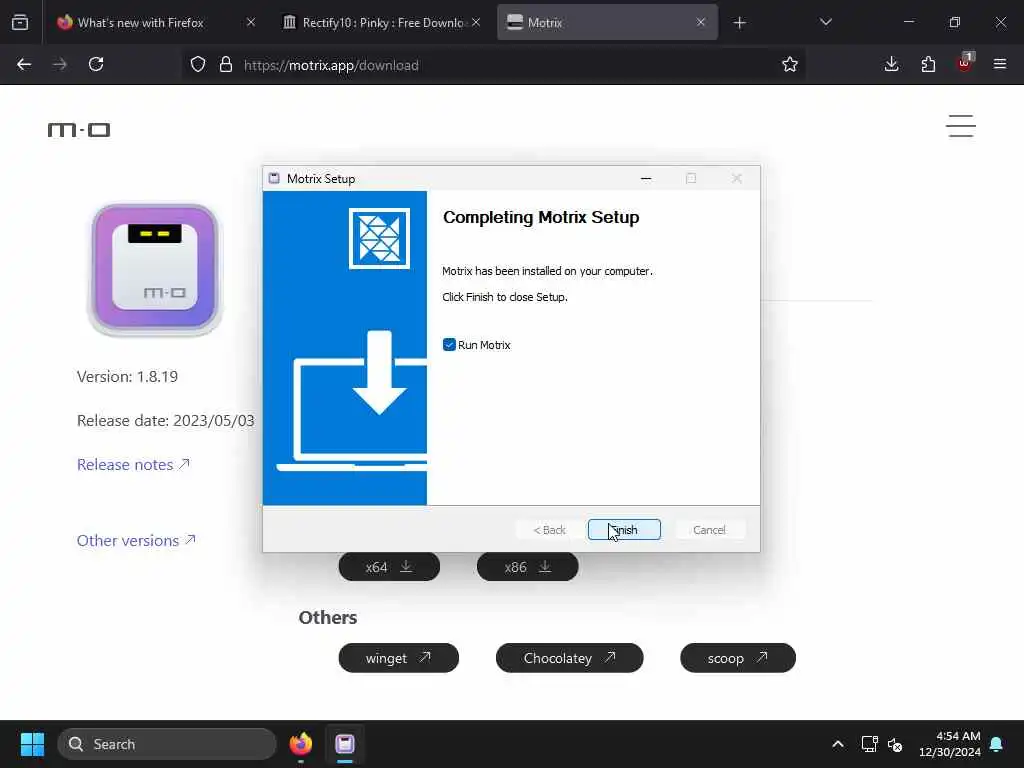Open uBlock Origin extension icon
This screenshot has height=768, width=1024.
point(965,63)
